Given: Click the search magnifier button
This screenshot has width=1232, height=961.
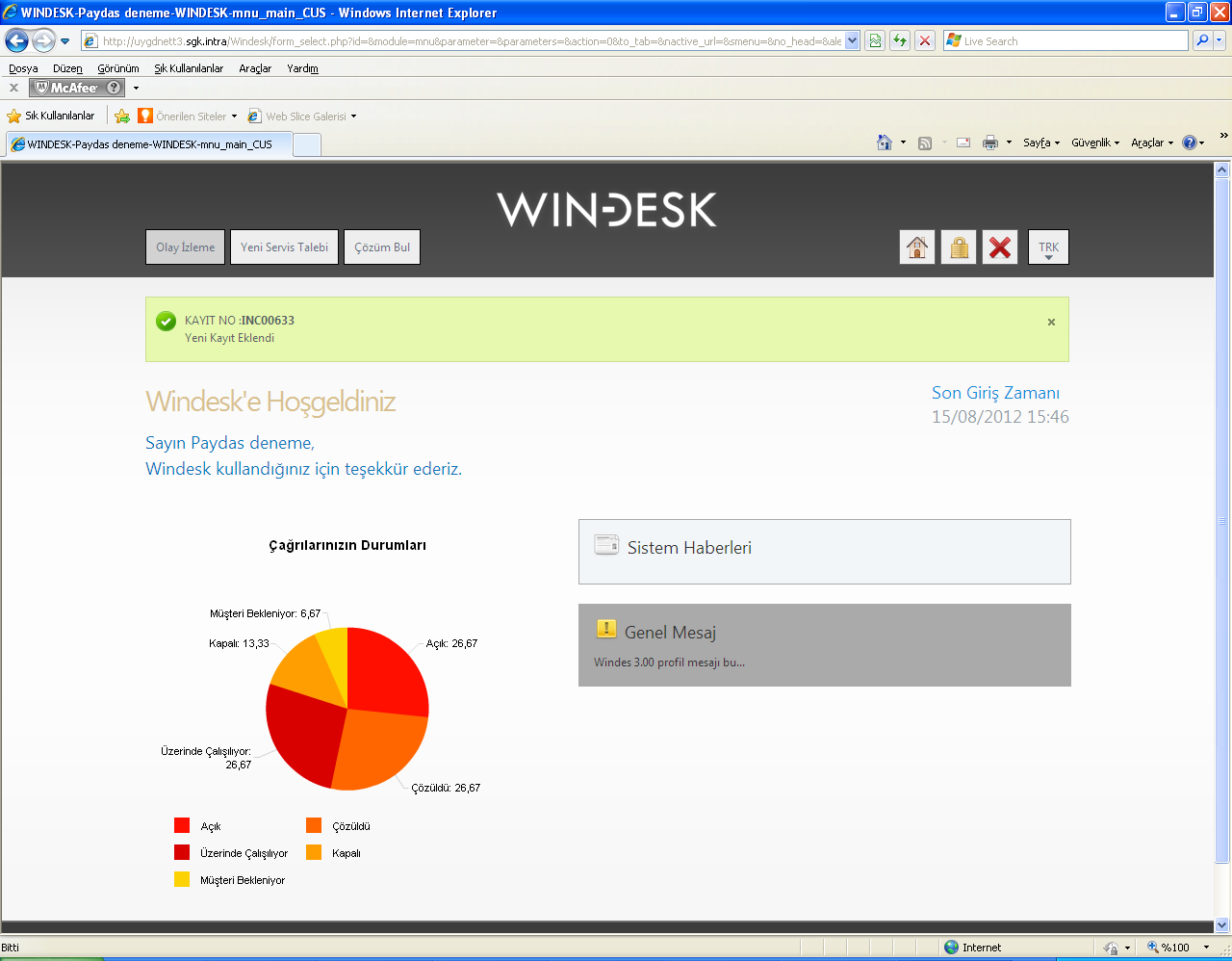Looking at the screenshot, I should [1201, 40].
